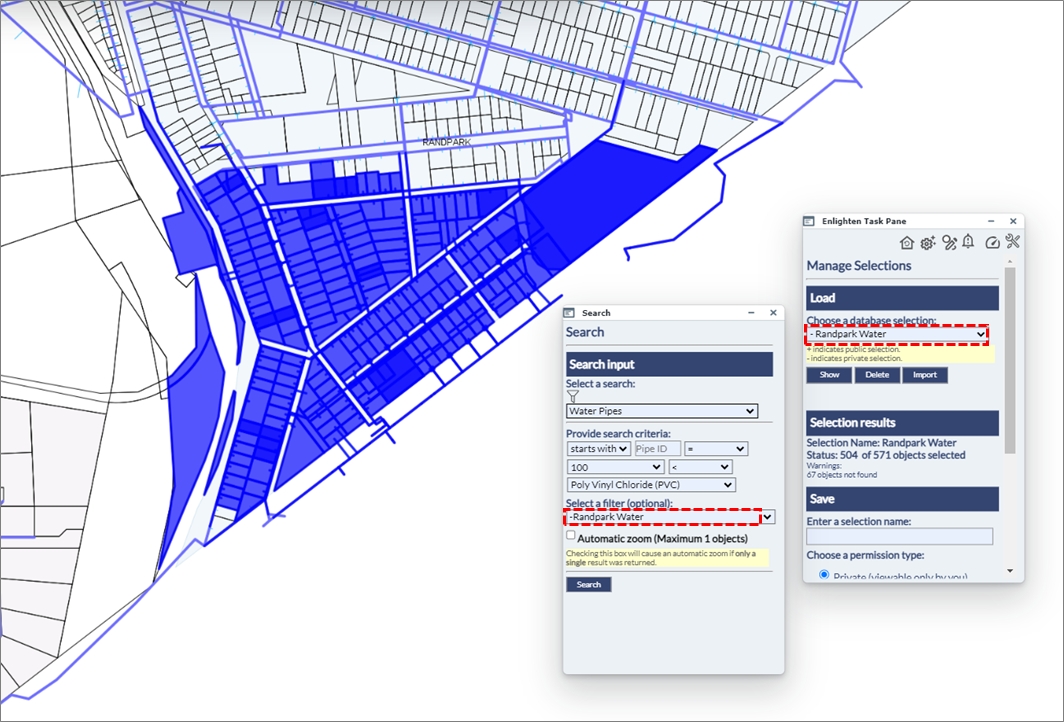Click the Delete selection button
This screenshot has width=1064, height=722.
(x=876, y=375)
